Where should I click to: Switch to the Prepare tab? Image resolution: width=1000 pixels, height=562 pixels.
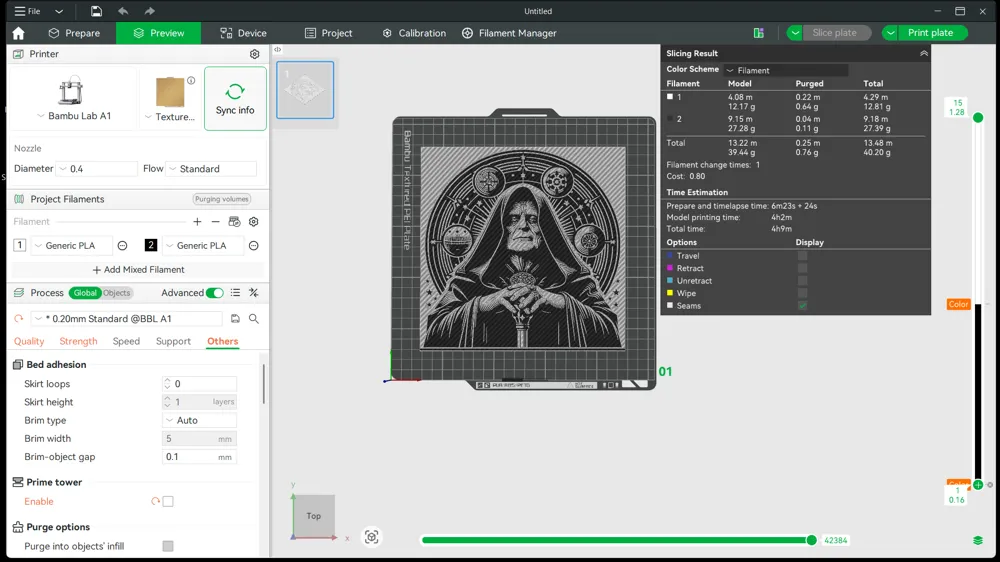pyautogui.click(x=75, y=33)
